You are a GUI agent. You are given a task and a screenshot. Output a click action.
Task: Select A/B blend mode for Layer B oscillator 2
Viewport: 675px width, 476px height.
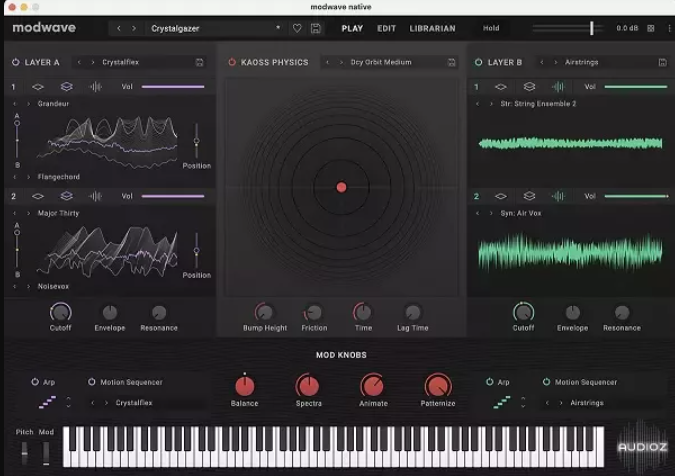tap(529, 196)
